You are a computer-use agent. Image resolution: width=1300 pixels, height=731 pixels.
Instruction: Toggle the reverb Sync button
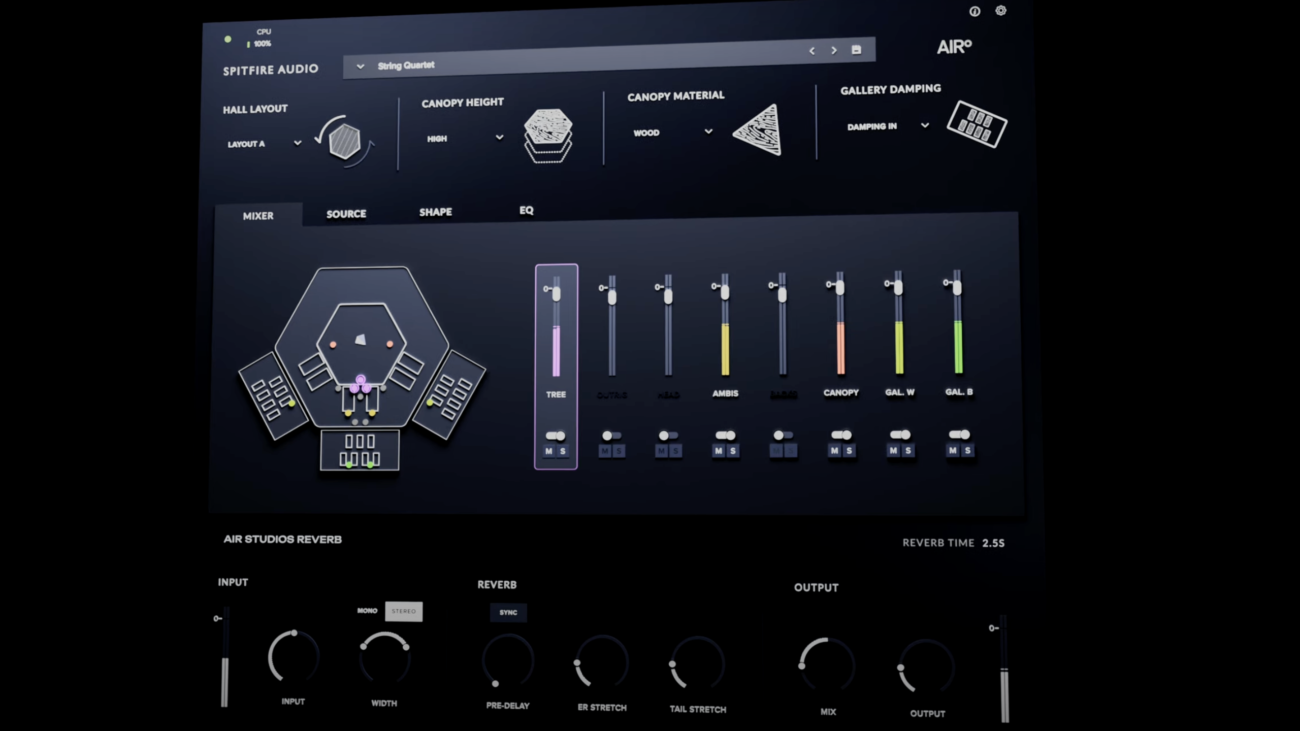click(508, 613)
